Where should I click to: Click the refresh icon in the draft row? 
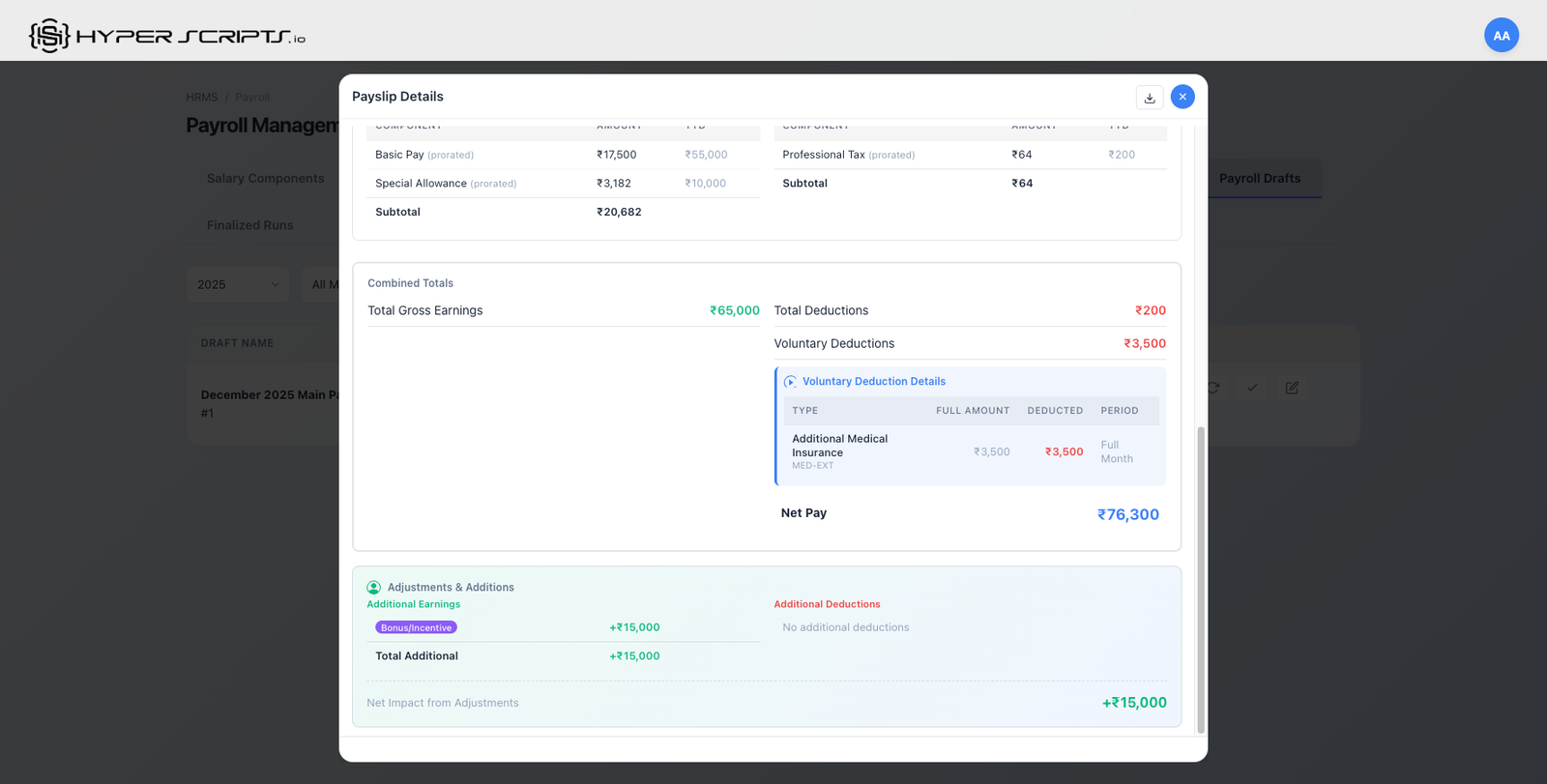(x=1214, y=388)
